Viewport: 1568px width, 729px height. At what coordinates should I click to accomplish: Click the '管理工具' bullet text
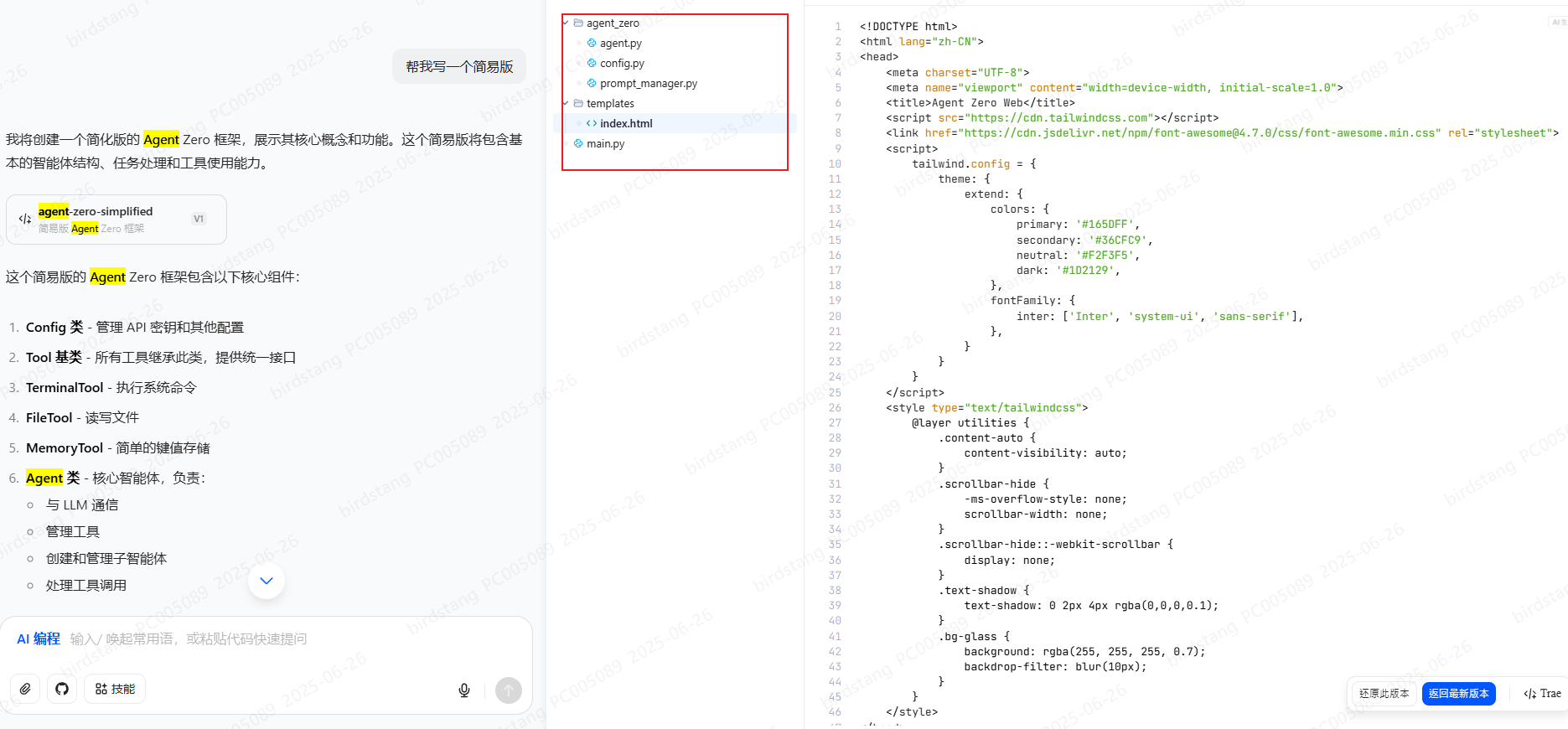73,532
